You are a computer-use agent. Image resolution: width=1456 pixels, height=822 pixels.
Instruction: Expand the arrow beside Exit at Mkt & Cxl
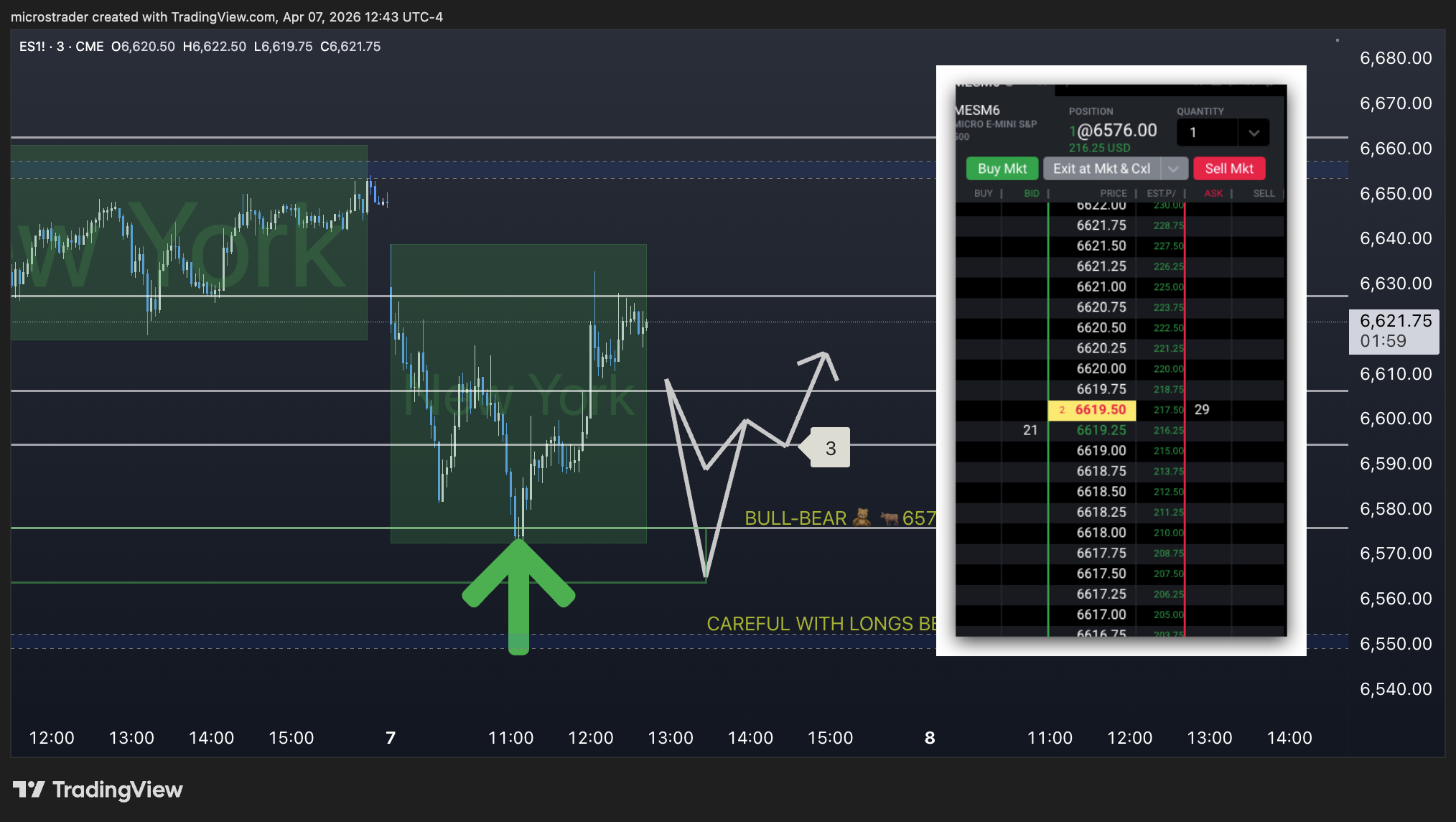coord(1174,169)
